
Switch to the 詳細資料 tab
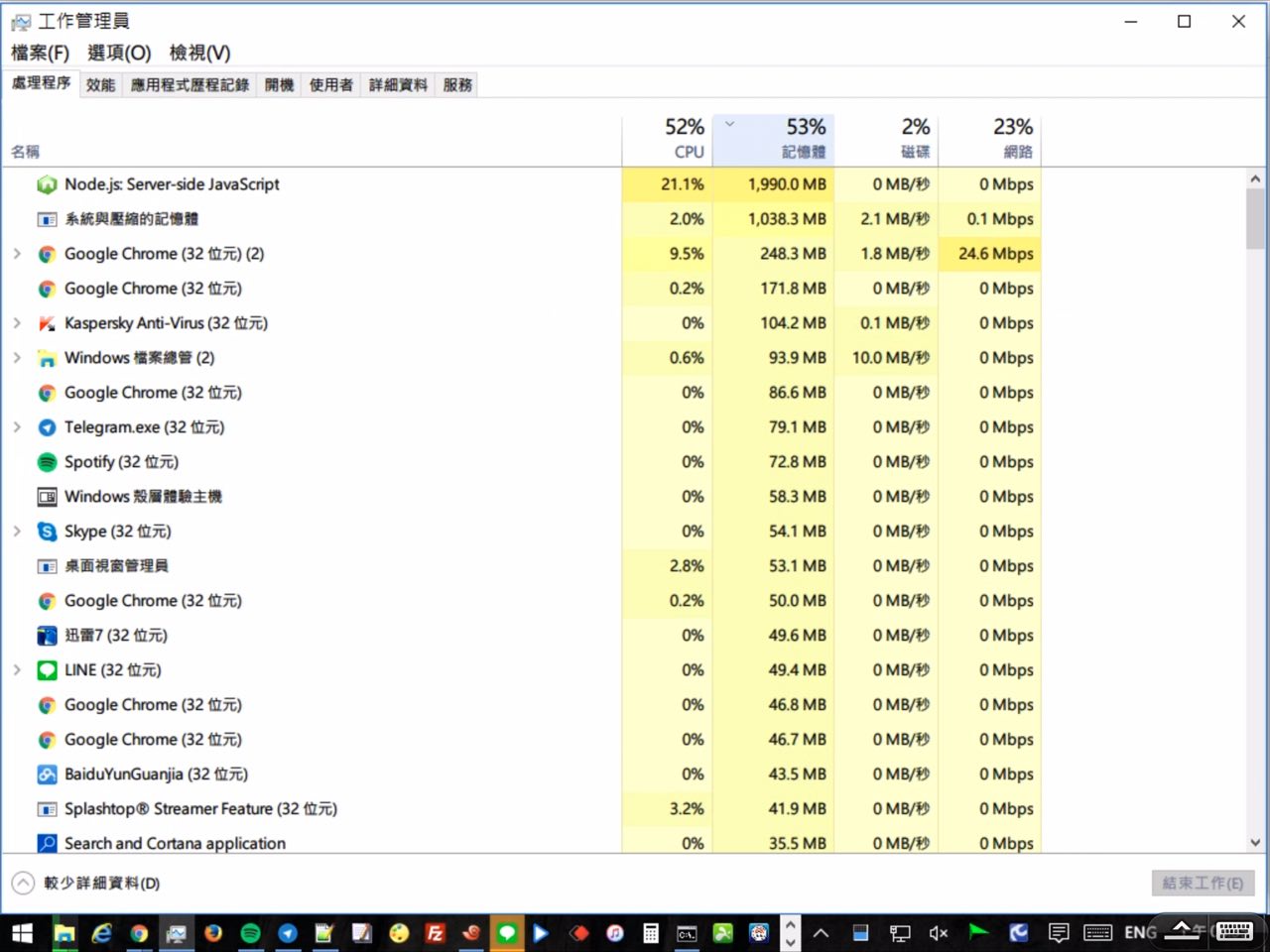coord(398,85)
